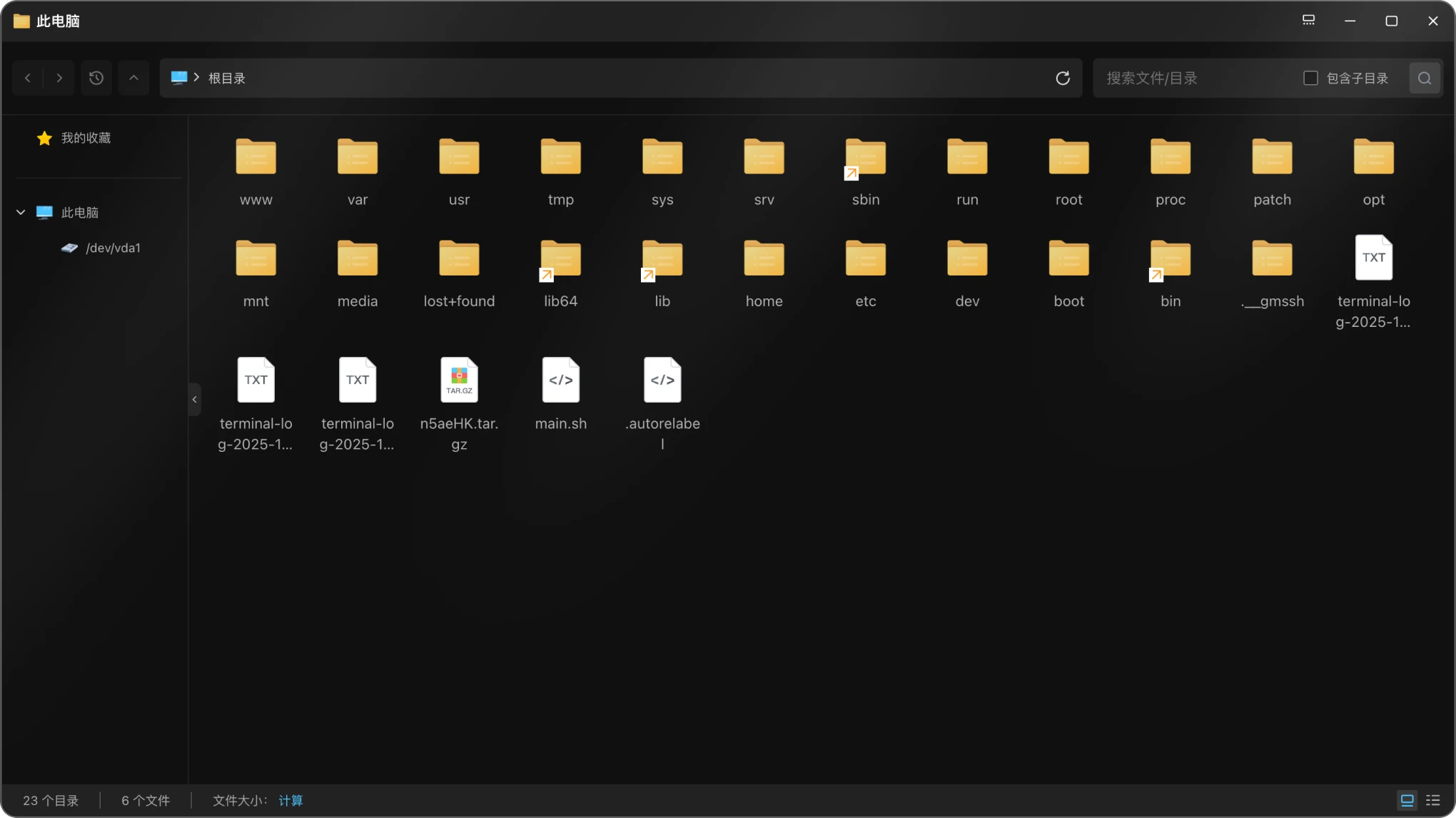Open the etc folder
Screen dimensions: 1456x818
tap(865, 259)
